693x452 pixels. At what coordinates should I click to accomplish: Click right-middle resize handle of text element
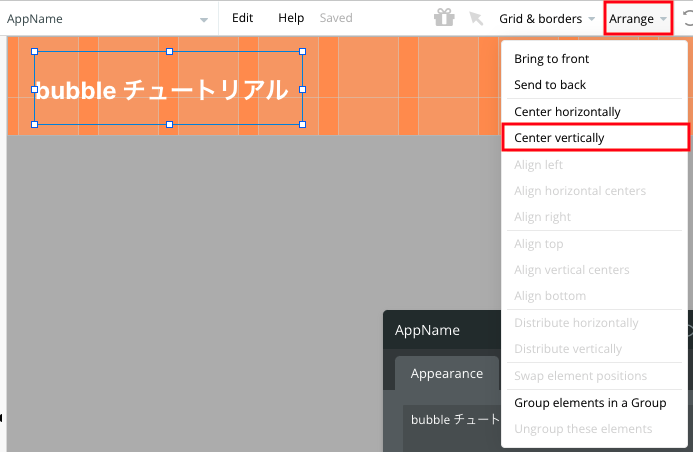302,89
